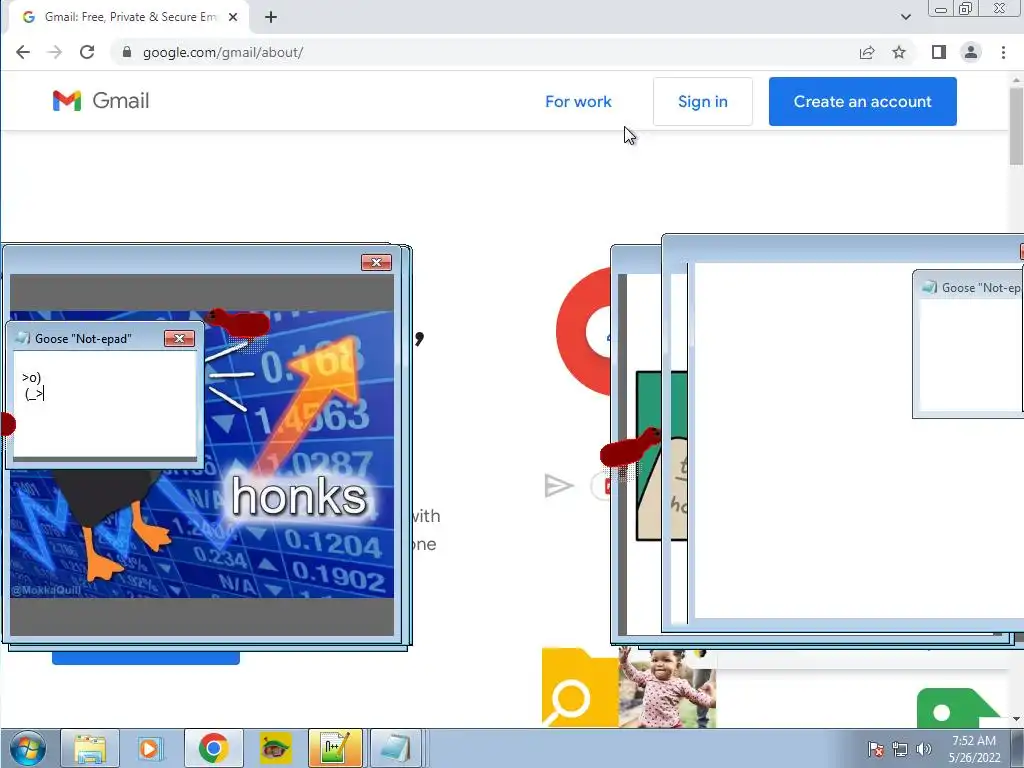Close the Goose Not-epad window
The height and width of the screenshot is (768, 1024).
[179, 338]
